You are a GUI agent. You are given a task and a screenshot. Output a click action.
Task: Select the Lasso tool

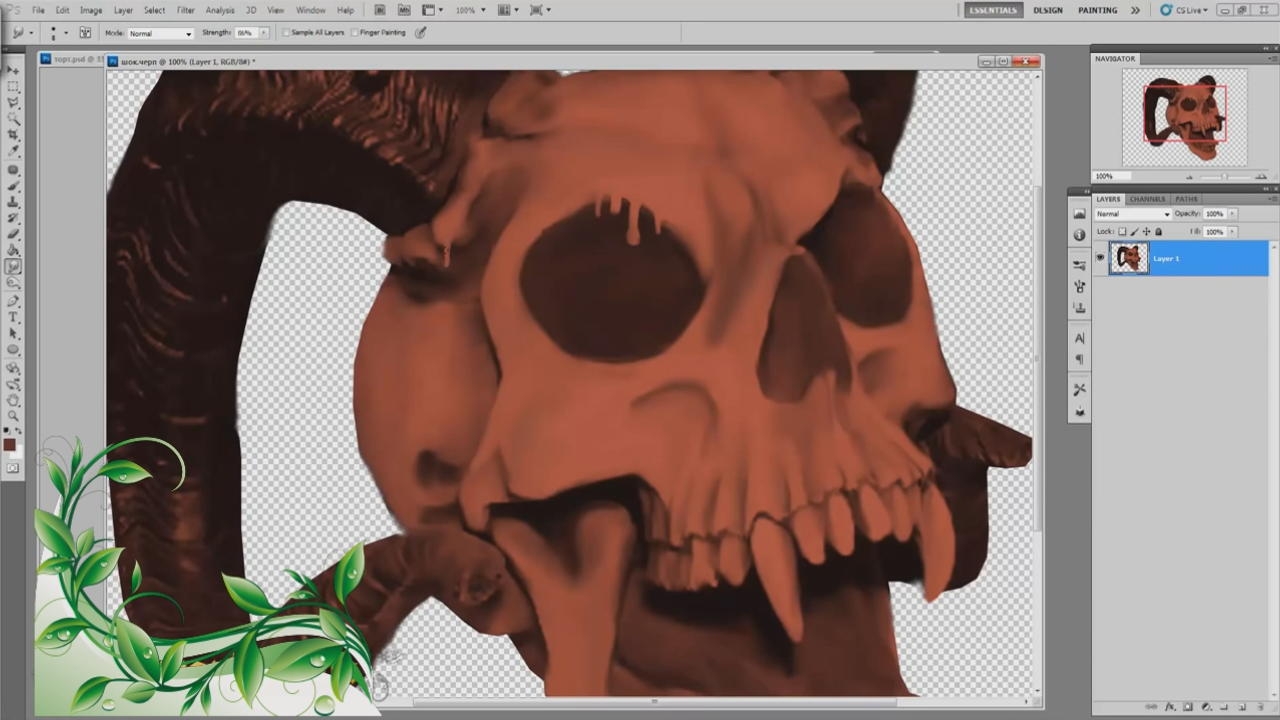point(13,103)
